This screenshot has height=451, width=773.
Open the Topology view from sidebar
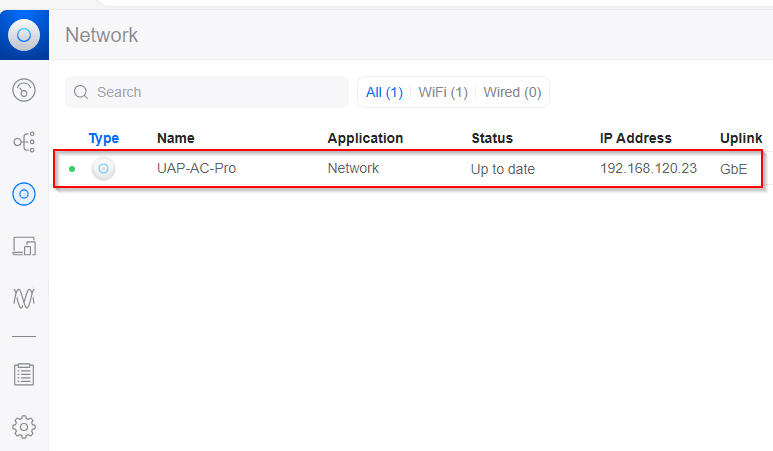[24, 142]
